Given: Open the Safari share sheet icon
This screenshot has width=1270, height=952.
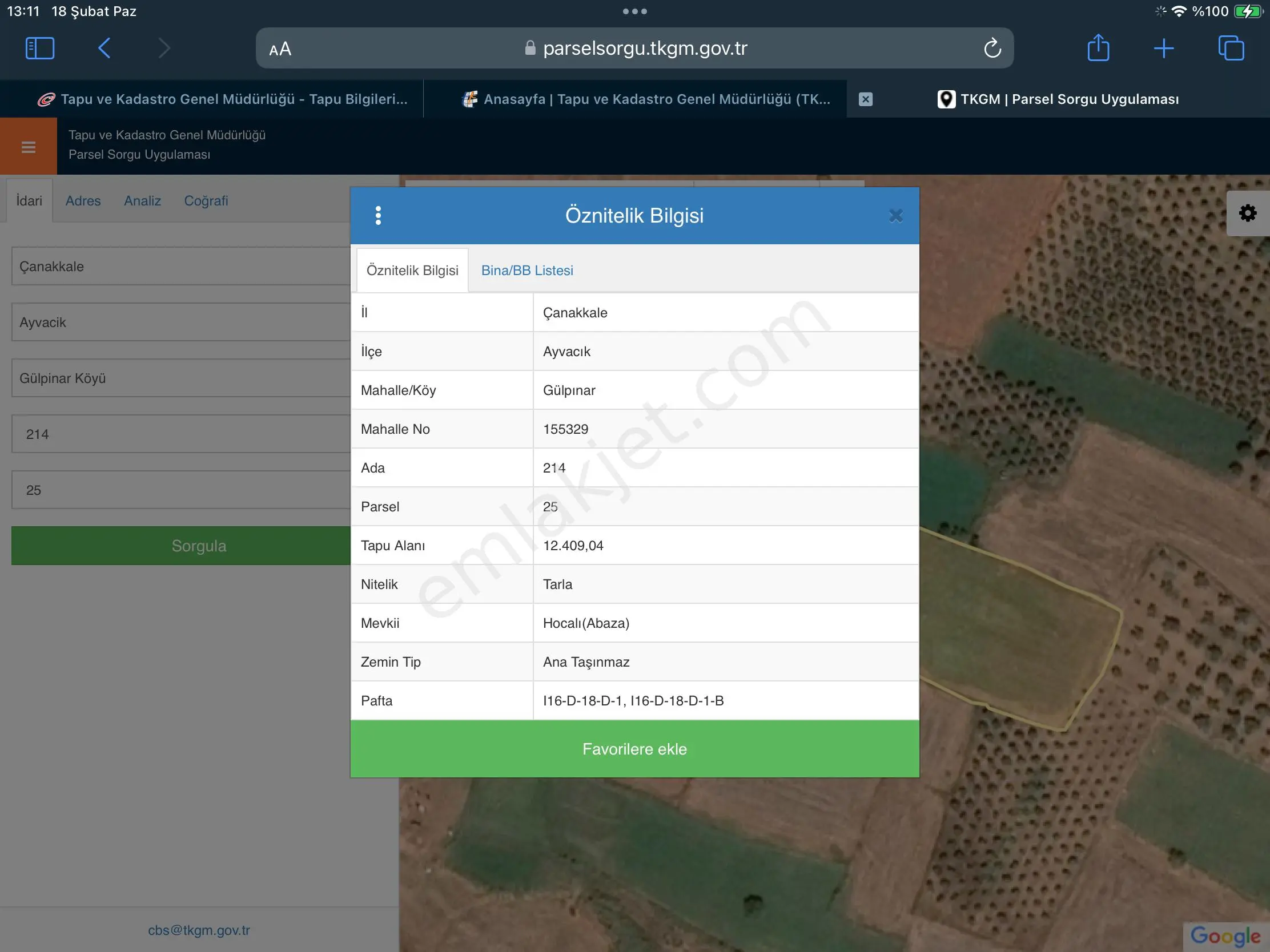Looking at the screenshot, I should coord(1098,47).
